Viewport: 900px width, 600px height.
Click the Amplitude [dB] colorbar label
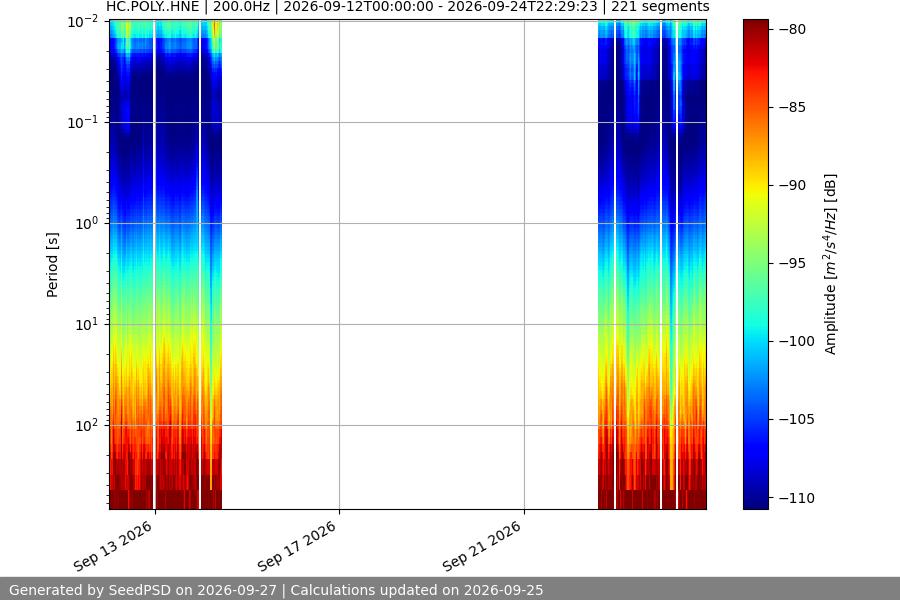tap(831, 264)
